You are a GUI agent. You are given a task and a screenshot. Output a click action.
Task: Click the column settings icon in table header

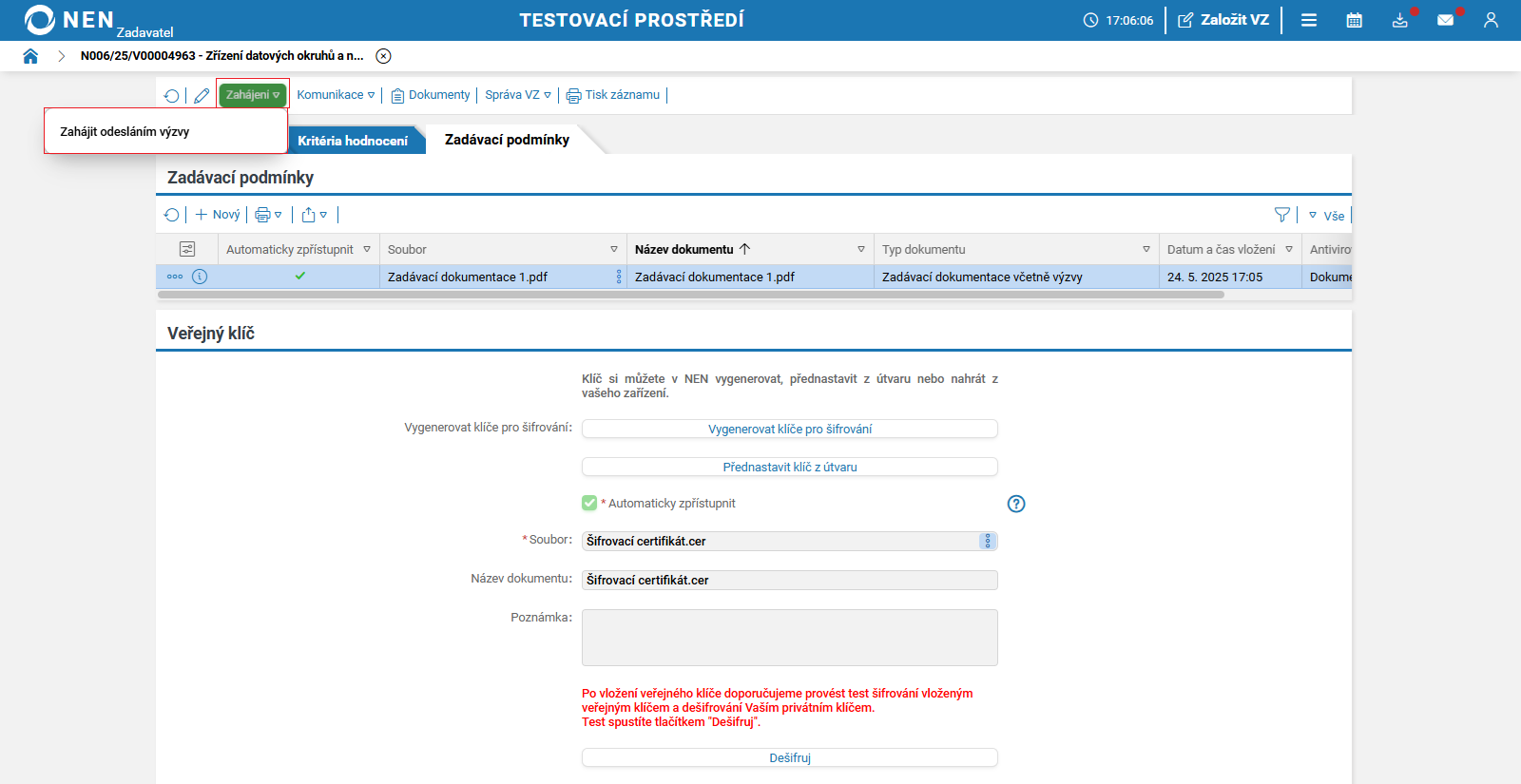click(x=187, y=249)
